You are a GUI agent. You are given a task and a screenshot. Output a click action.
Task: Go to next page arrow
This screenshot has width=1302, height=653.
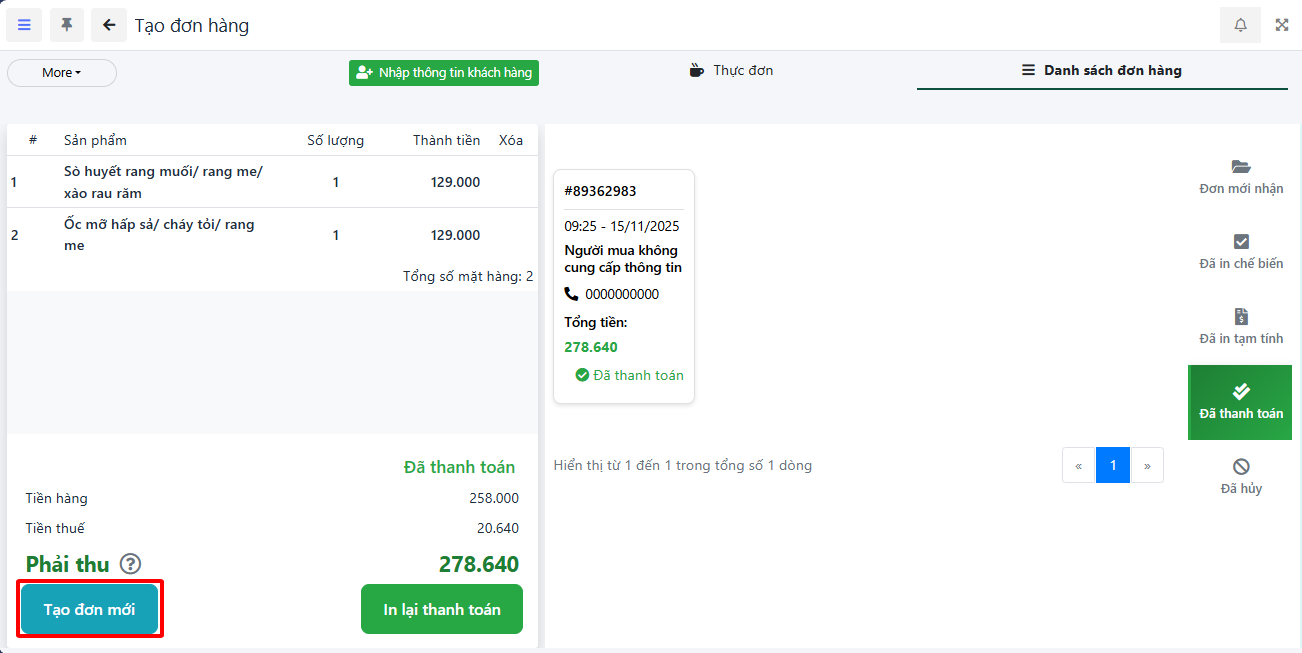pyautogui.click(x=1147, y=465)
